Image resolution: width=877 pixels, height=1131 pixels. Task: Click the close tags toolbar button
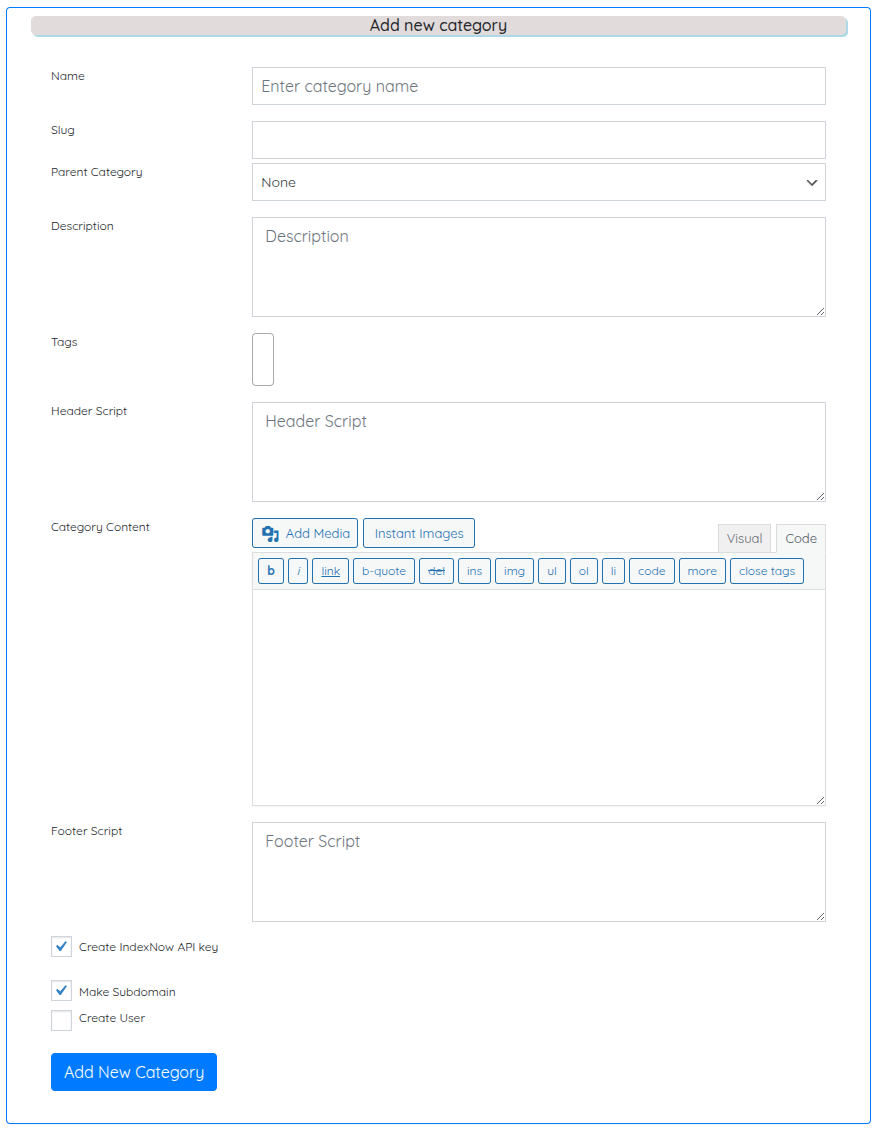click(767, 571)
